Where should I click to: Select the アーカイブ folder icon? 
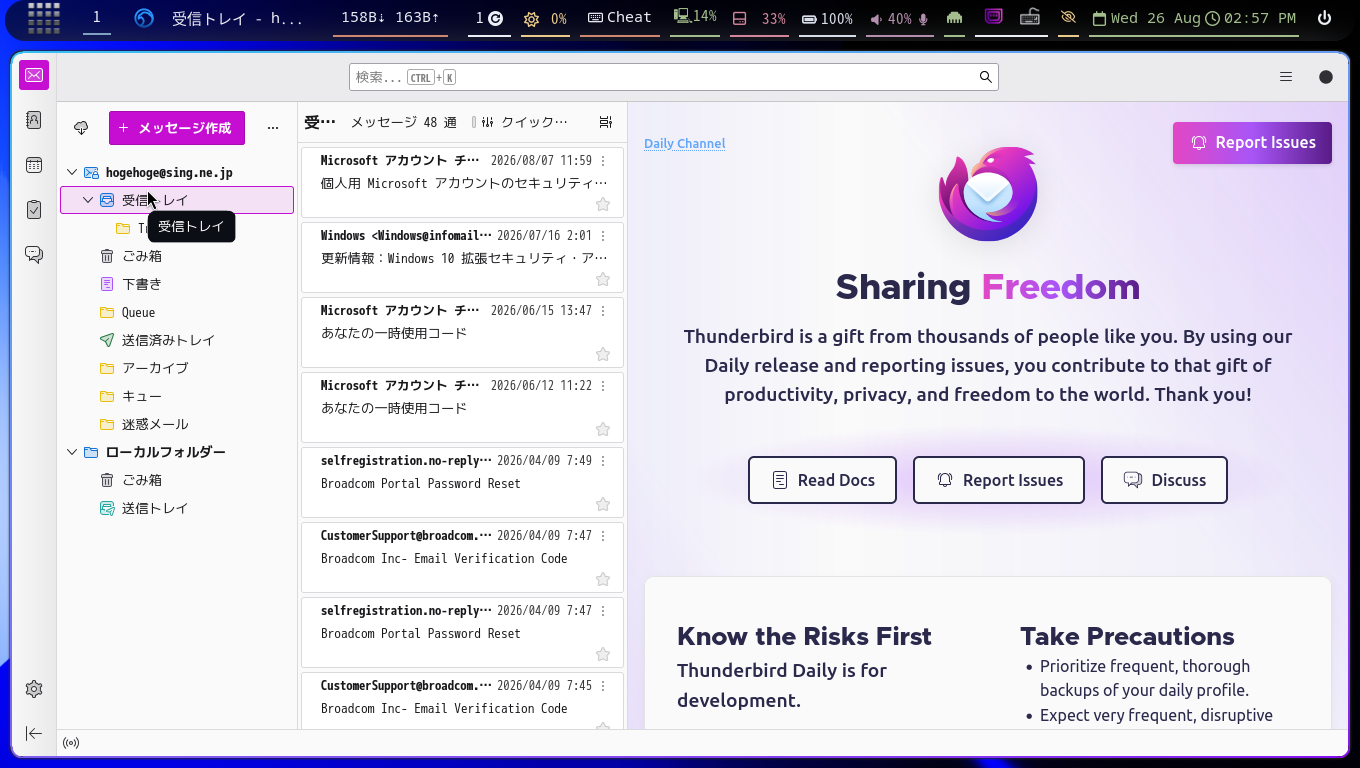point(107,368)
